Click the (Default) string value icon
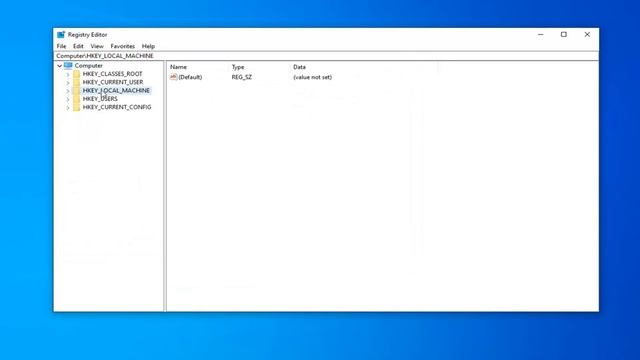Image resolution: width=640 pixels, height=360 pixels. coord(173,77)
